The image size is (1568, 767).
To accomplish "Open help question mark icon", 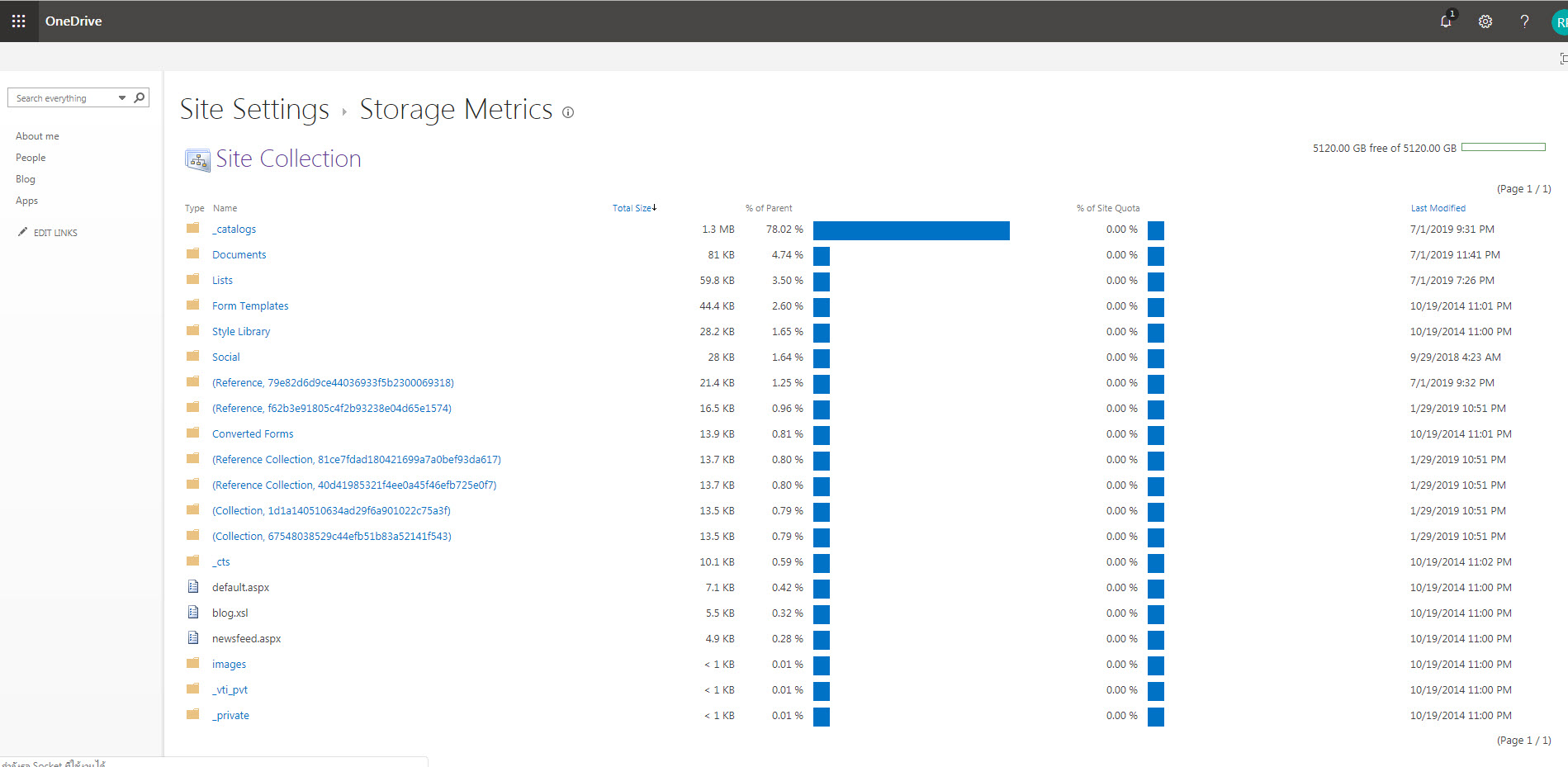I will coord(1524,21).
